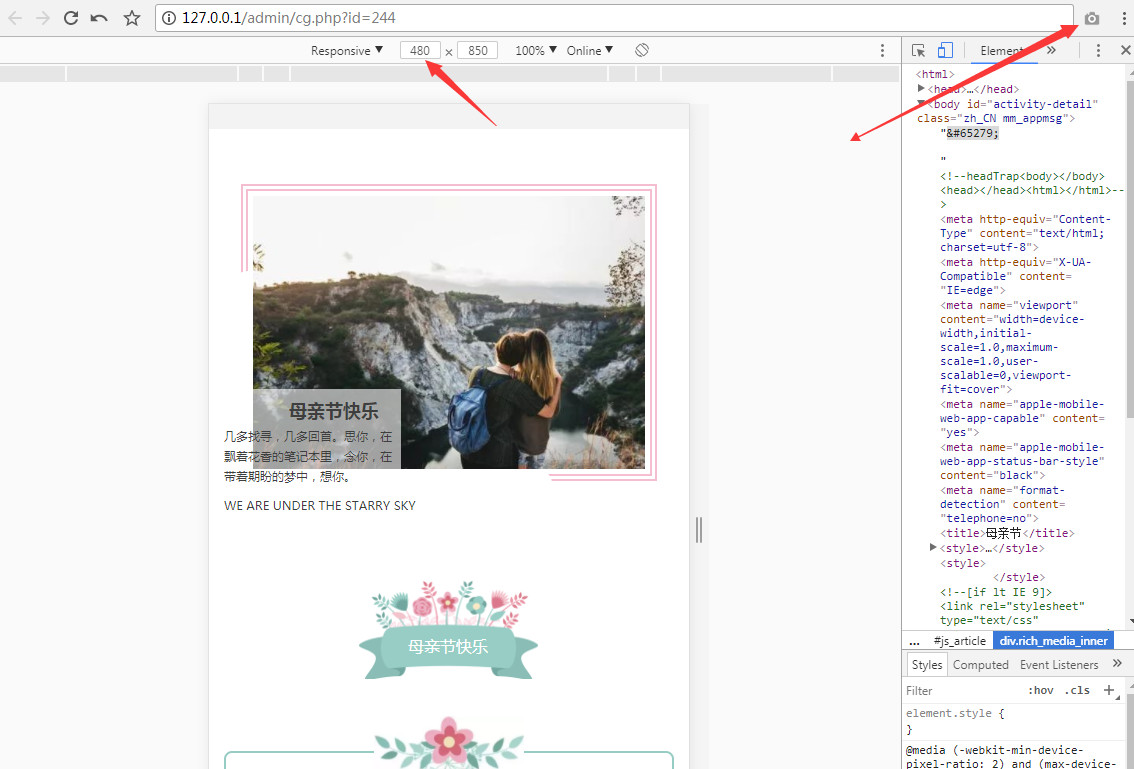Open the Computed tab
The image size is (1134, 769).
tap(981, 665)
